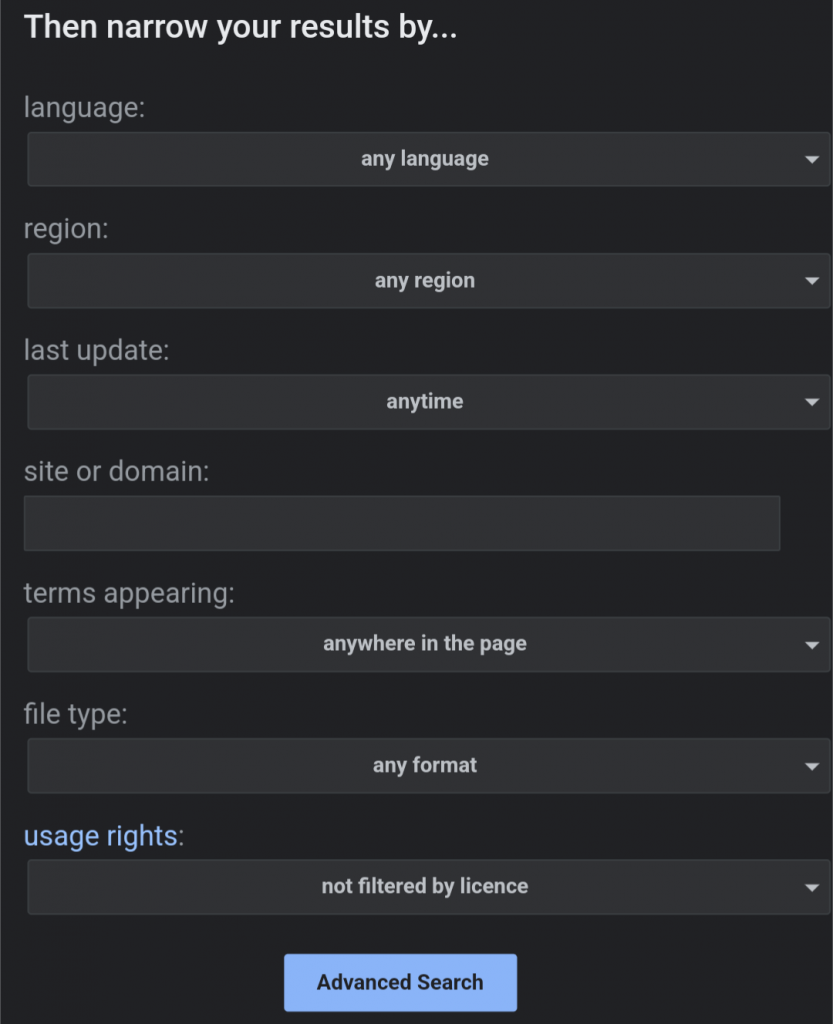Viewport: 833px width, 1024px height.
Task: Click the caret arrow beside 'any format'
Action: (811, 766)
